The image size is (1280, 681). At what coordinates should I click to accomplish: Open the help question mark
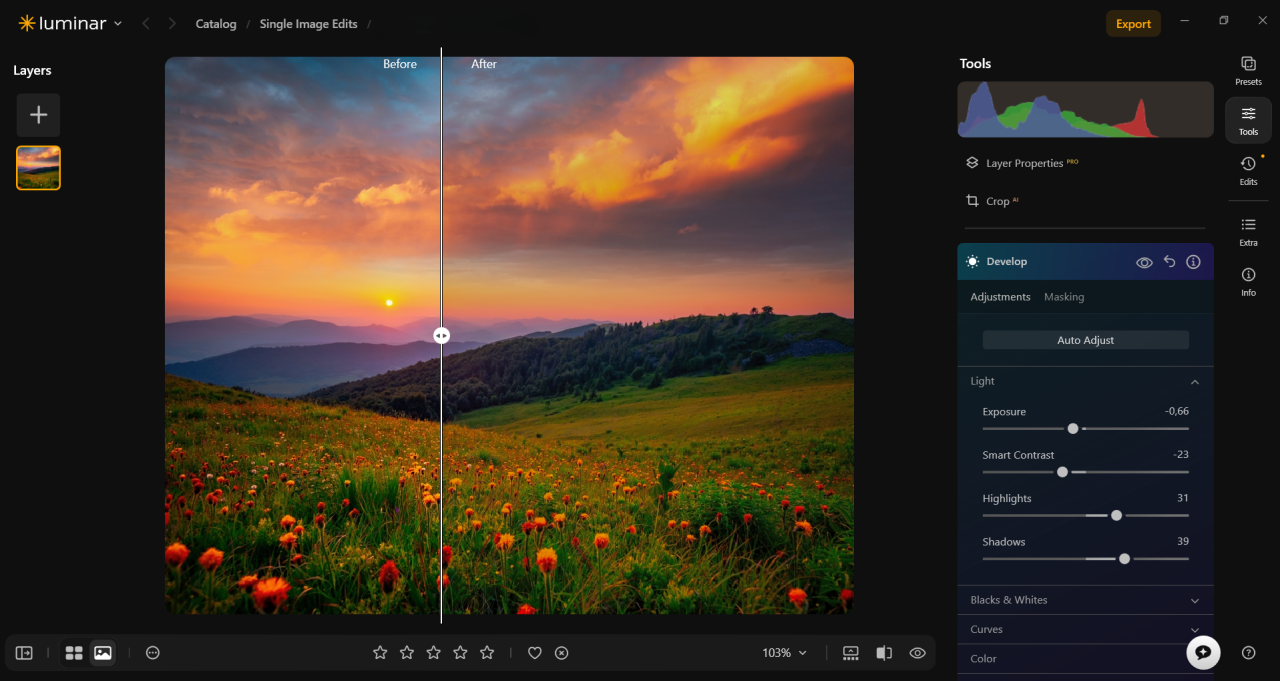[x=1248, y=652]
